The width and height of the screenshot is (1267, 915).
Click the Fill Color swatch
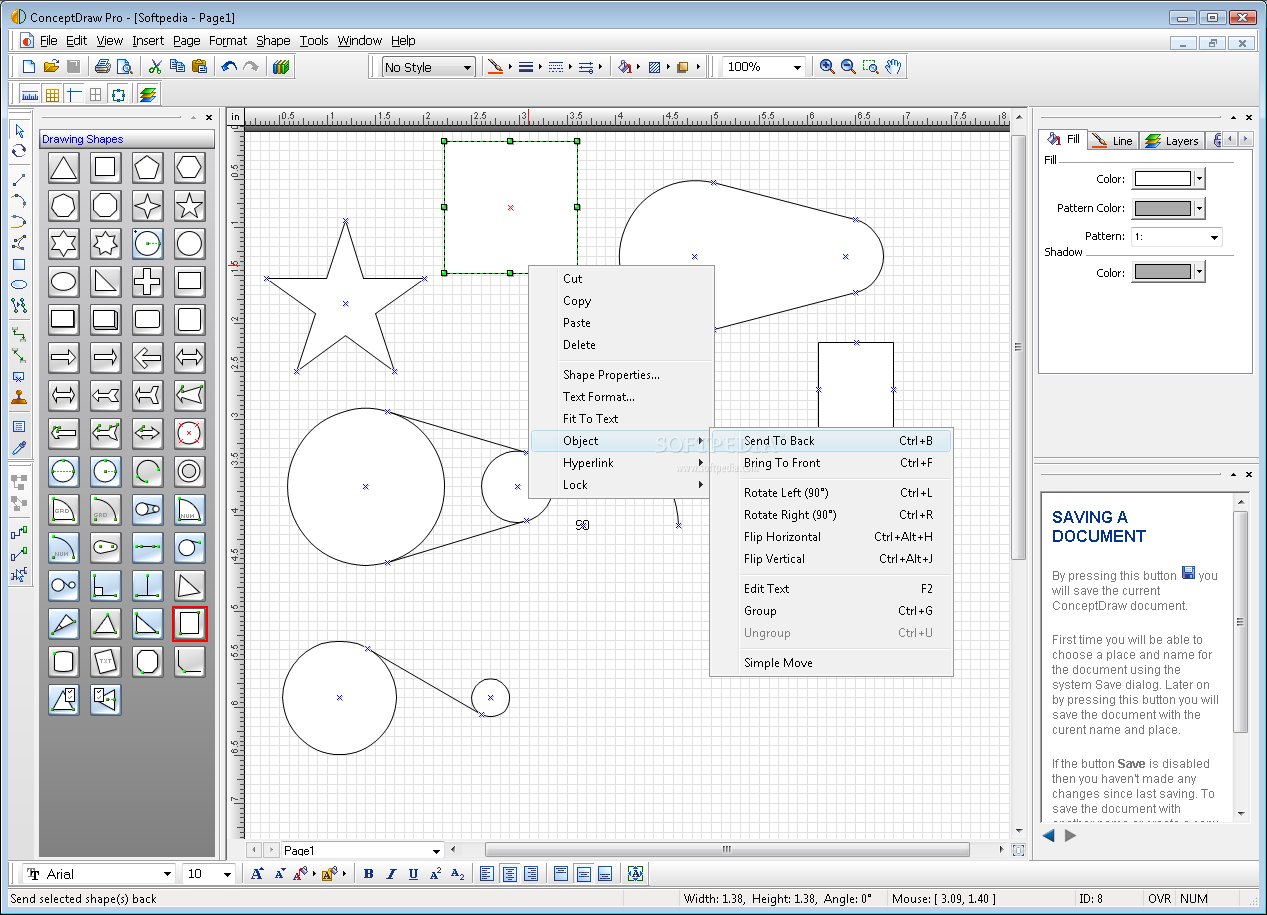pos(1163,179)
